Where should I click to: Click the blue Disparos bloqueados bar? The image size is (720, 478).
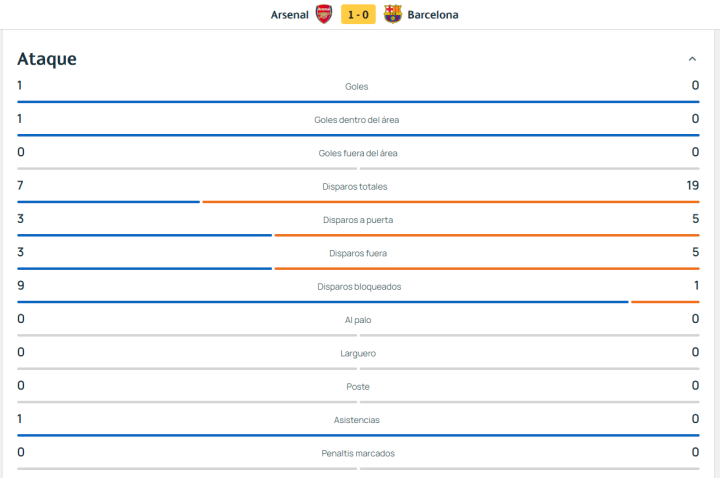(x=323, y=302)
